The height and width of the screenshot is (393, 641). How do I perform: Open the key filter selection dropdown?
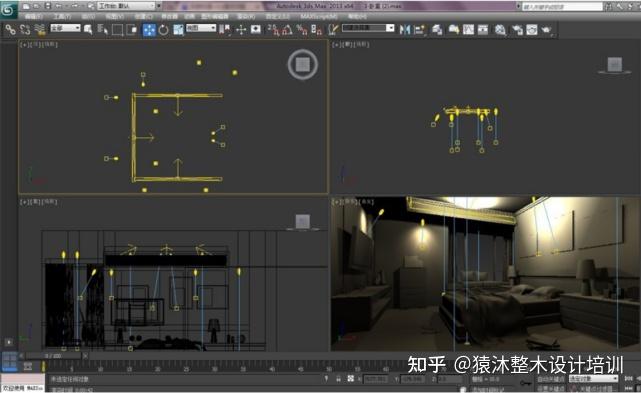[x=593, y=379]
